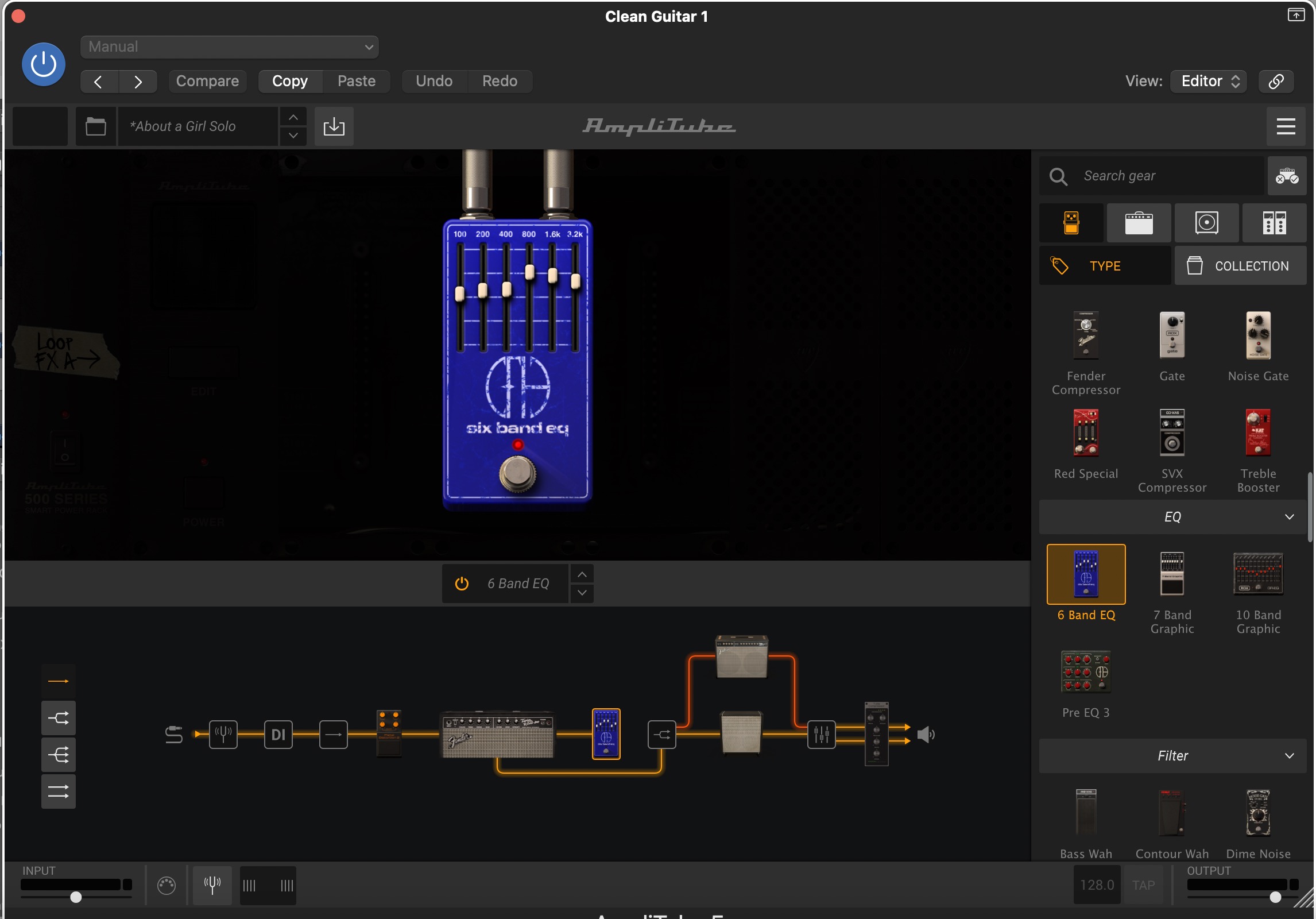Select the 10 Band Graphic pedal
Screen dimensions: 1316x919
tap(1259, 592)
